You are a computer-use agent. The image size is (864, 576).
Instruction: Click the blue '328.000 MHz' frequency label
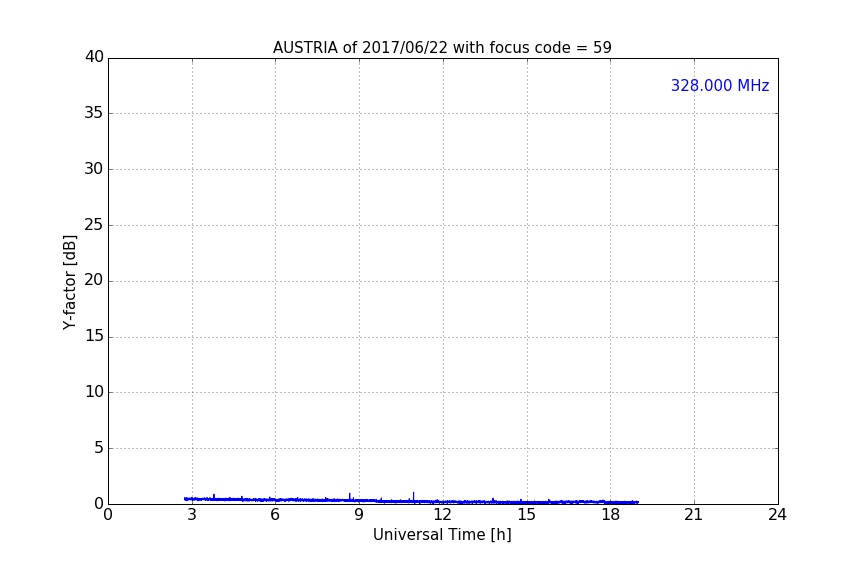(720, 85)
